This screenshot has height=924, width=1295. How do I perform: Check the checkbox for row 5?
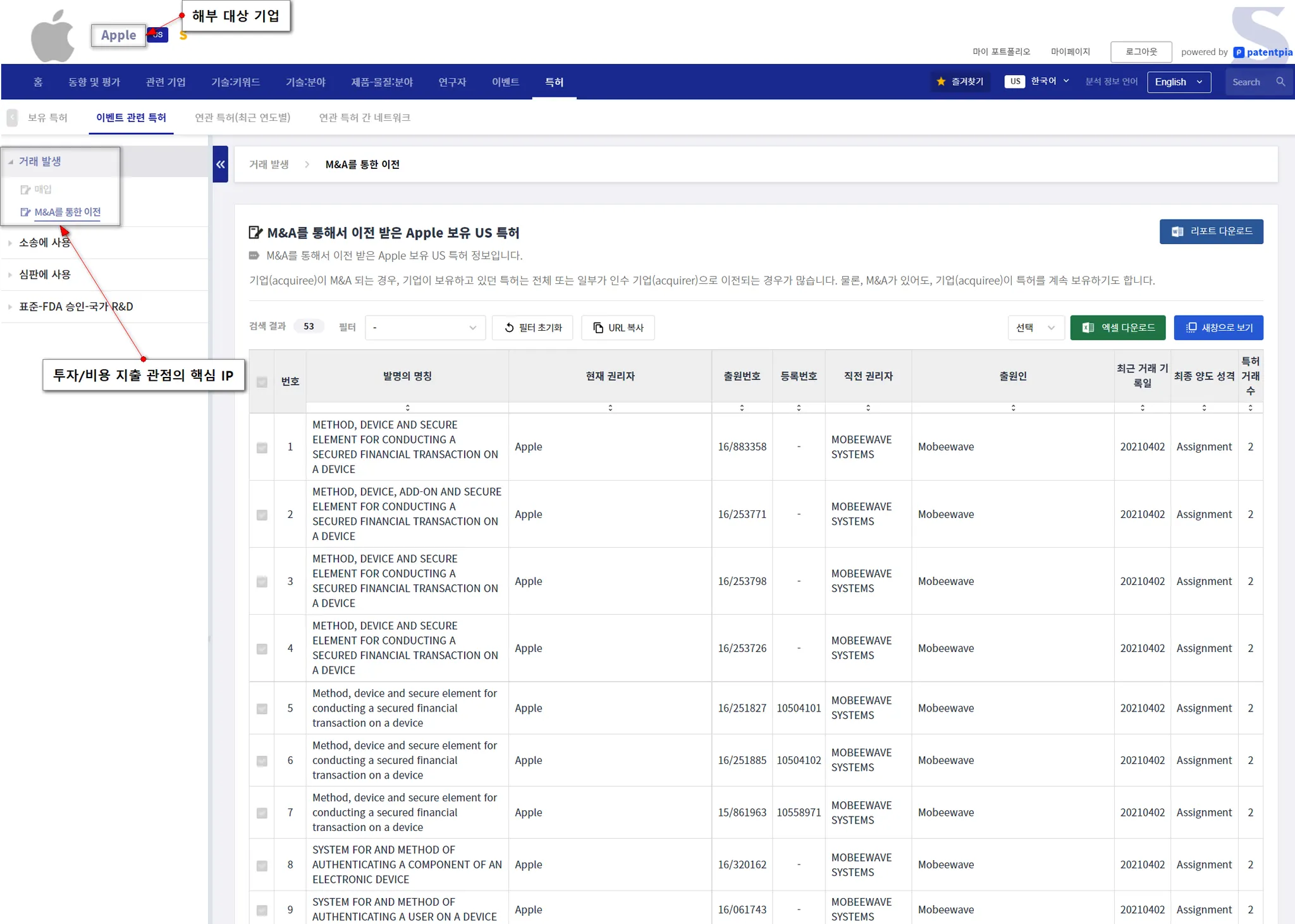point(262,709)
